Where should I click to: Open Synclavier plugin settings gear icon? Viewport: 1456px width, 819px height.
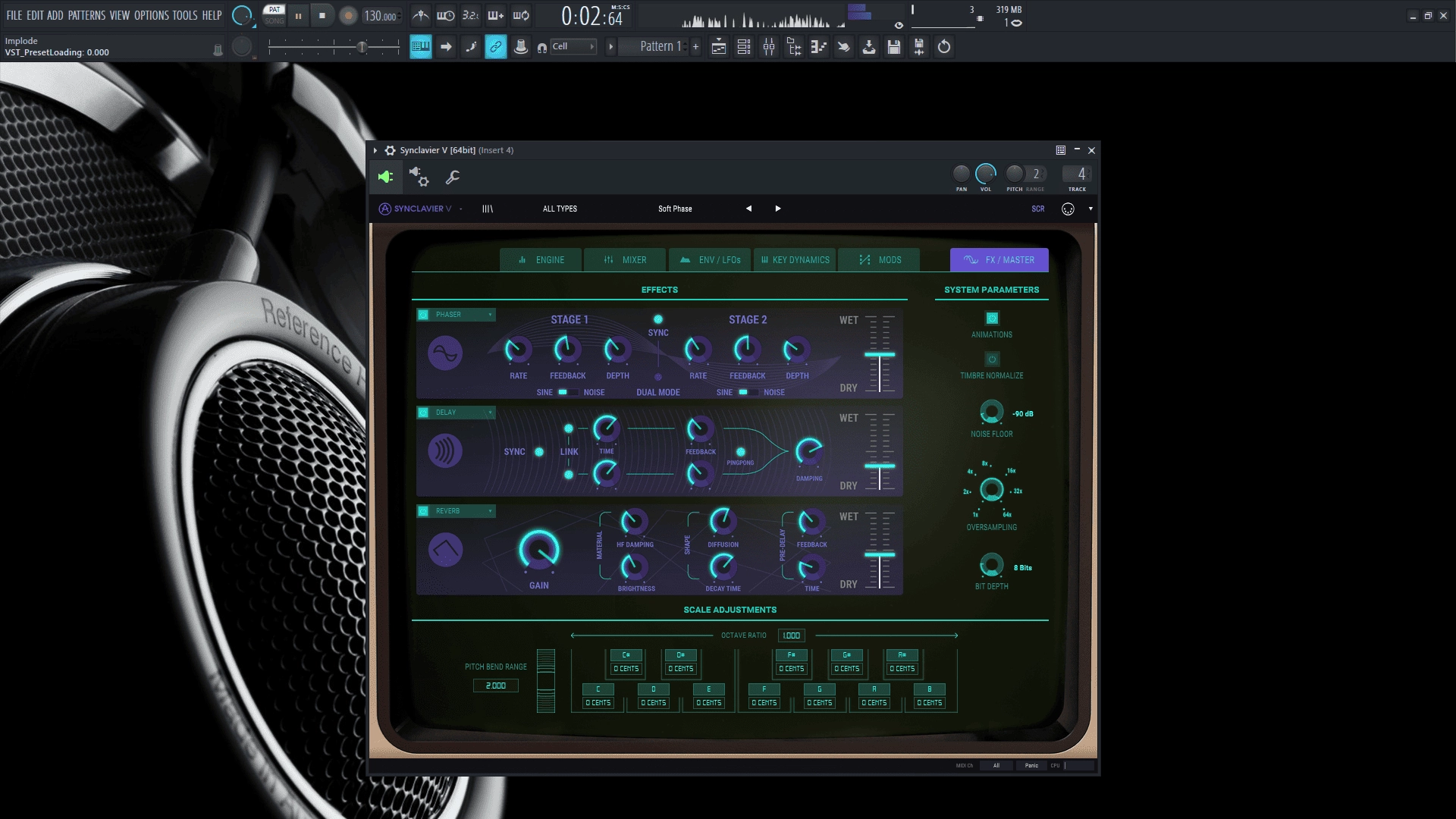point(390,150)
